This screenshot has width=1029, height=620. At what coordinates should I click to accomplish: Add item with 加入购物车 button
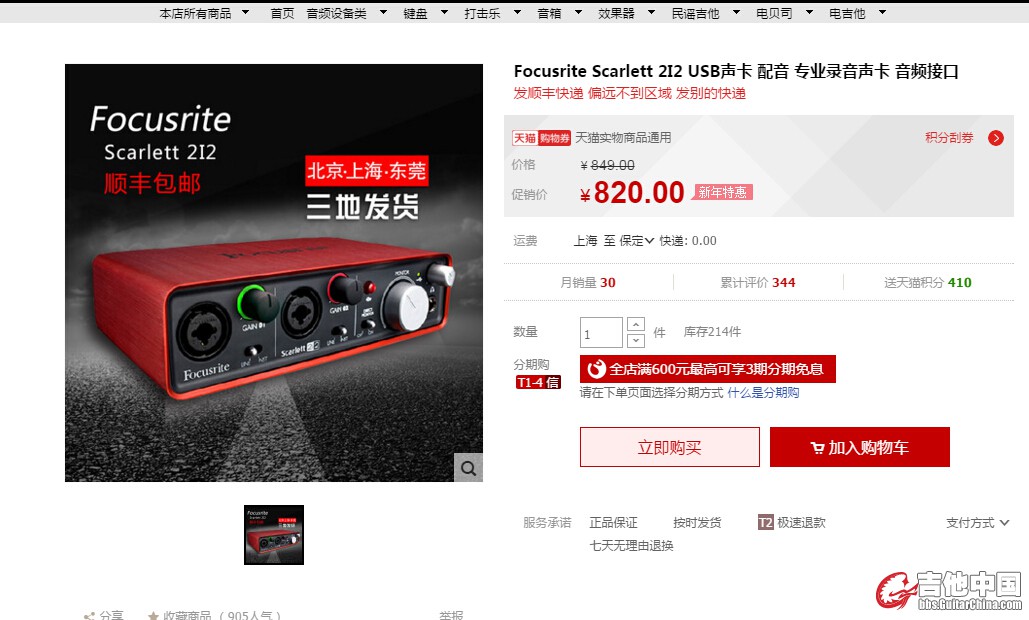(x=860, y=447)
